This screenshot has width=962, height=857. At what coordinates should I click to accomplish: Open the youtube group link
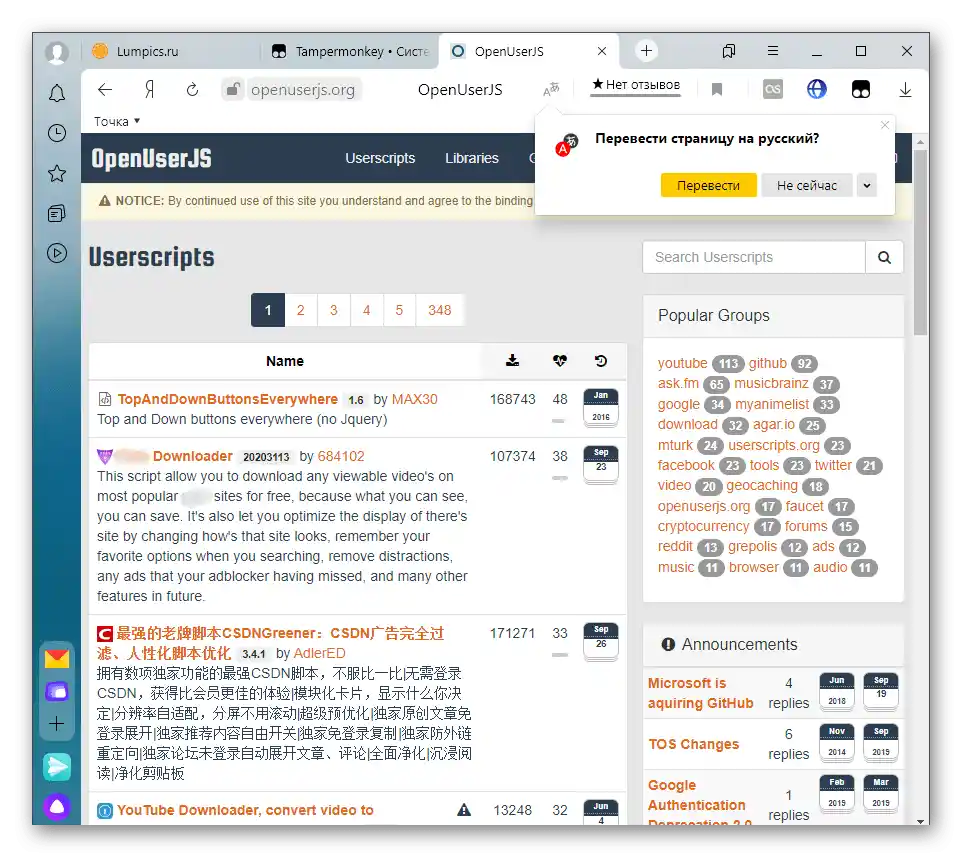point(682,363)
